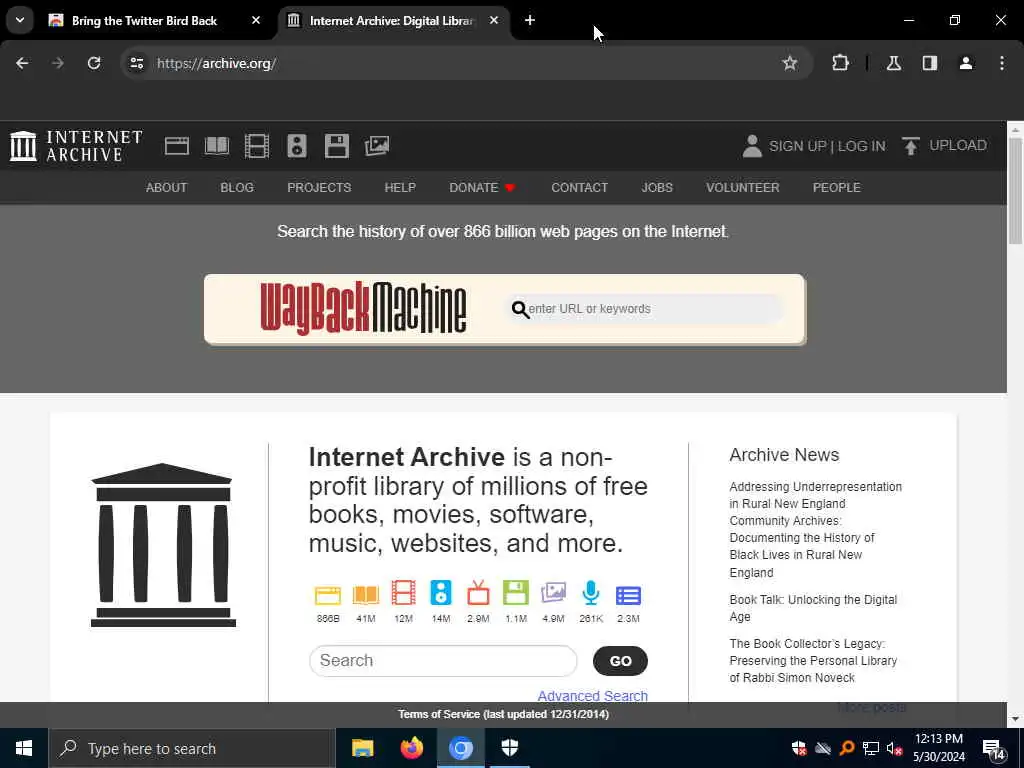Read Addressing Underrepresentation in Rural New England article
Image resolution: width=1024 pixels, height=768 pixels.
(815, 529)
